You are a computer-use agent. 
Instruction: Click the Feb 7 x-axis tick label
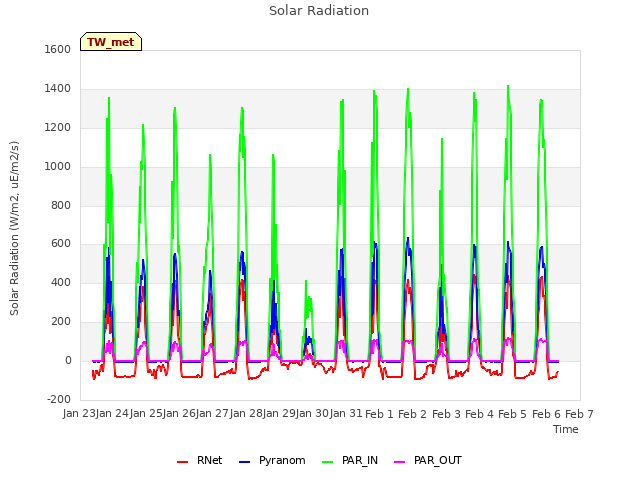coord(580,414)
